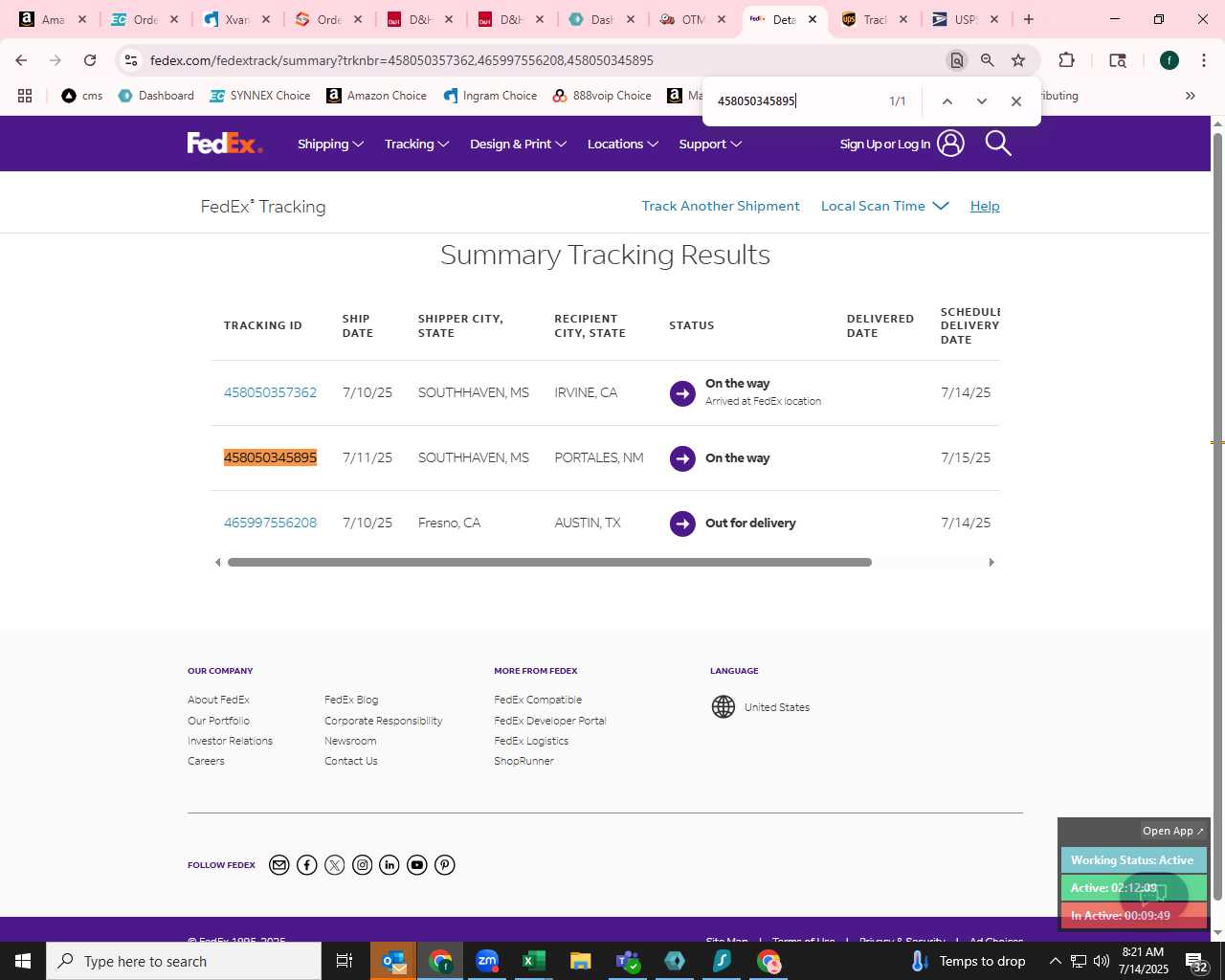1225x980 pixels.
Task: Click the globe language icon
Action: 724,706
